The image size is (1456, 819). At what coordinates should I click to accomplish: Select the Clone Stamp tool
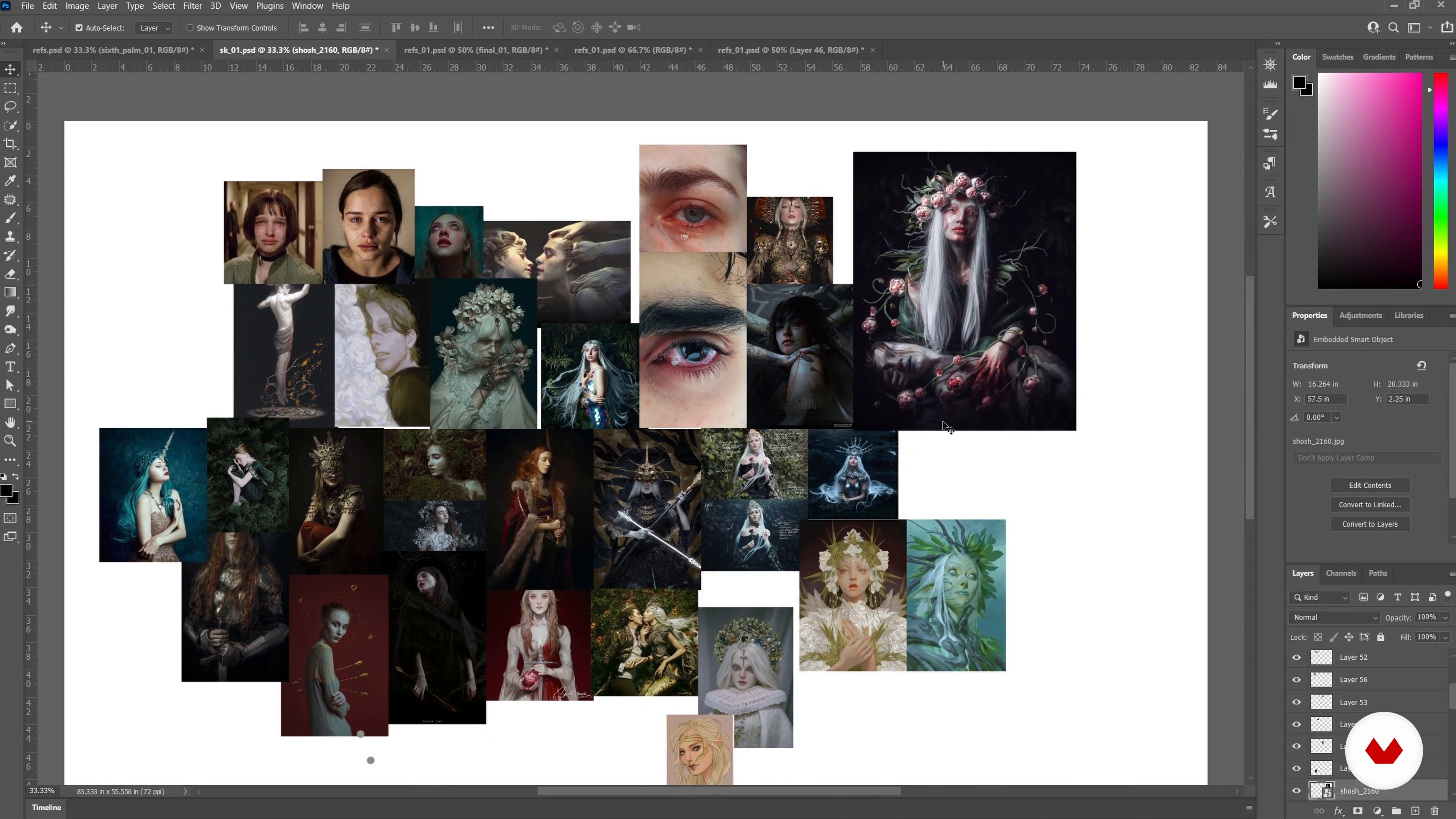point(10,237)
